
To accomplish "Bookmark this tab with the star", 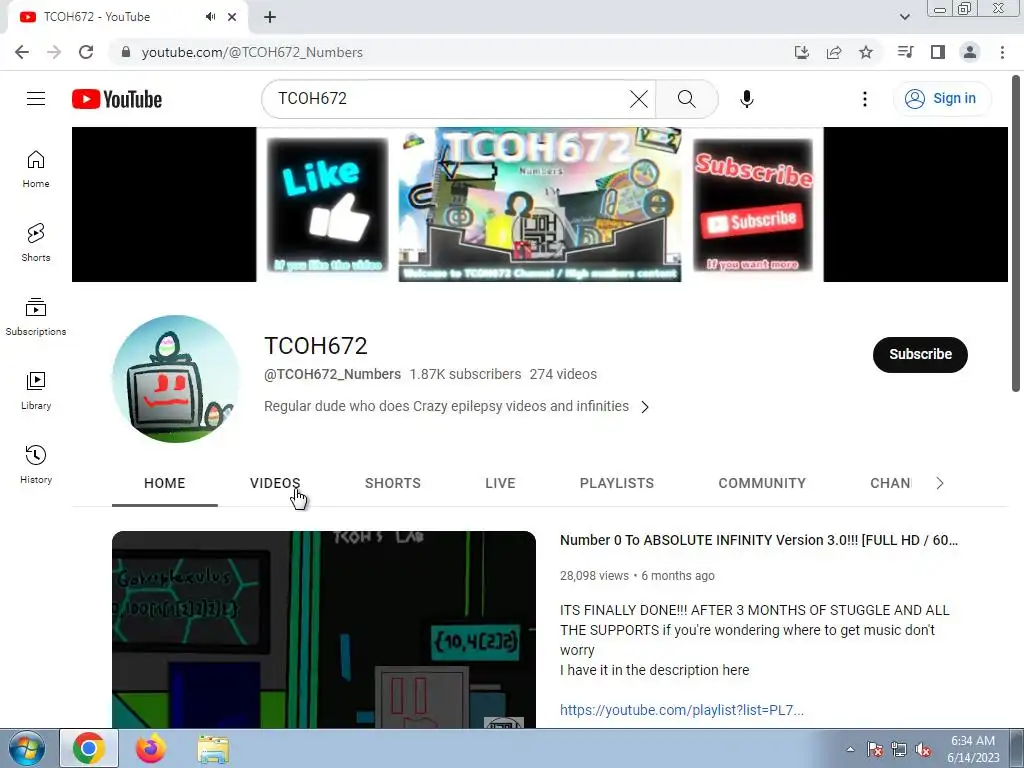I will (866, 52).
